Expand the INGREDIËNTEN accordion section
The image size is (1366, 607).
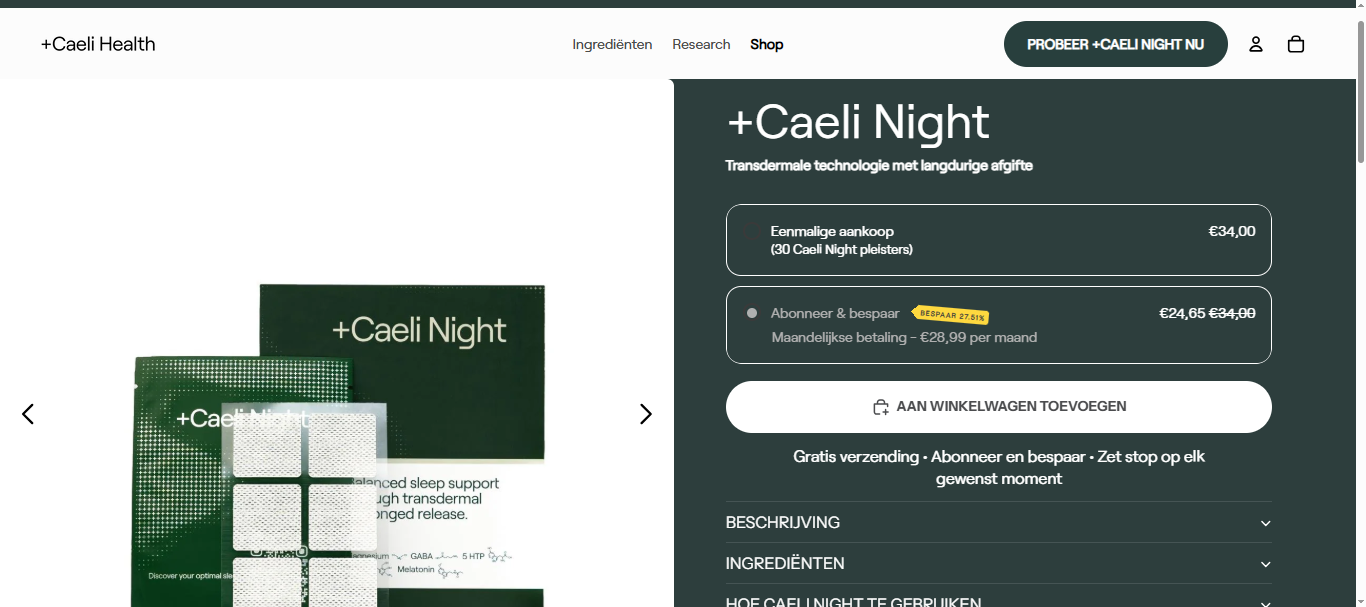coord(998,563)
